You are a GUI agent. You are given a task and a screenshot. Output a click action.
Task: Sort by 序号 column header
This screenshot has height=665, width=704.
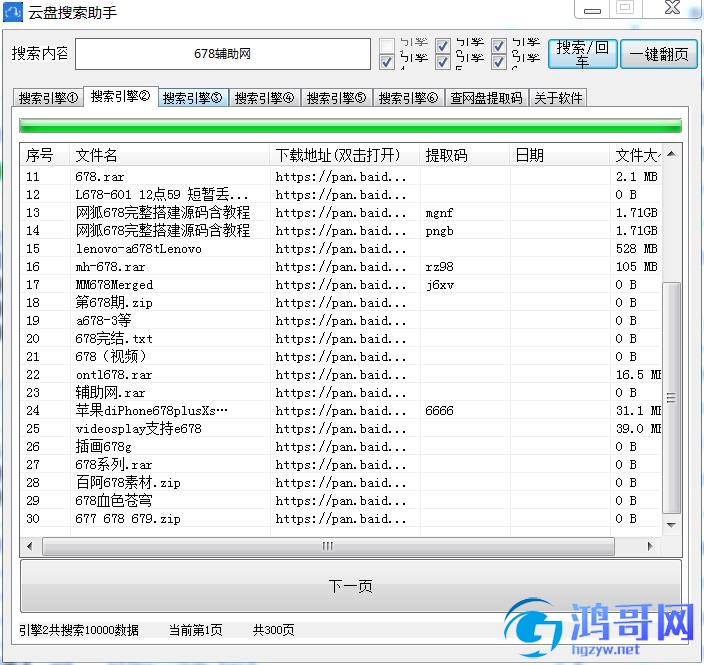(45, 155)
